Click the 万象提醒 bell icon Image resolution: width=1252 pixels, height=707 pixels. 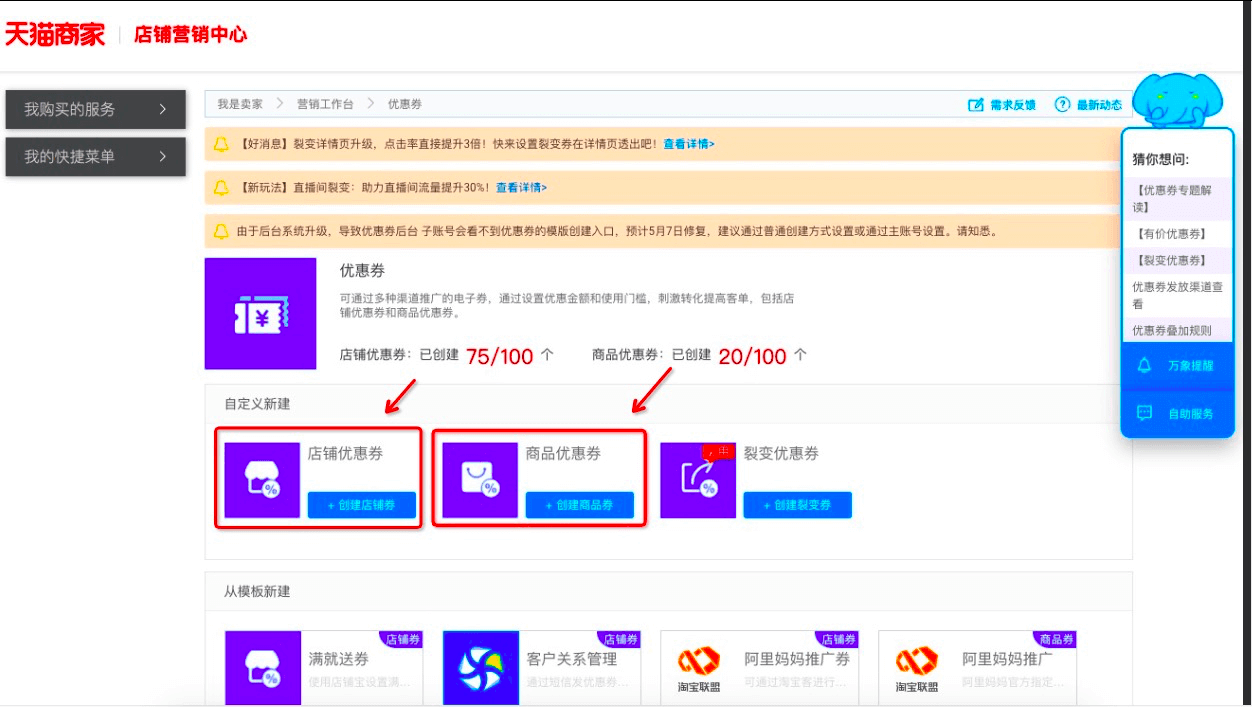tap(1145, 366)
